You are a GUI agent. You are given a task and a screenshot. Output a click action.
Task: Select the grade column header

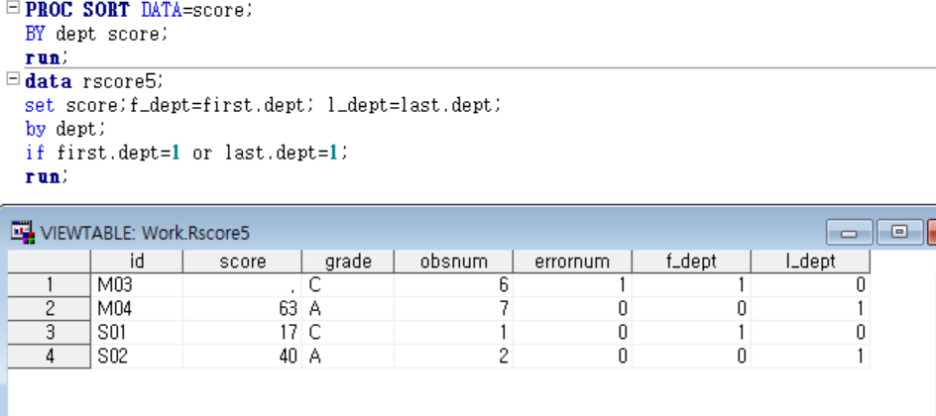coord(348,261)
